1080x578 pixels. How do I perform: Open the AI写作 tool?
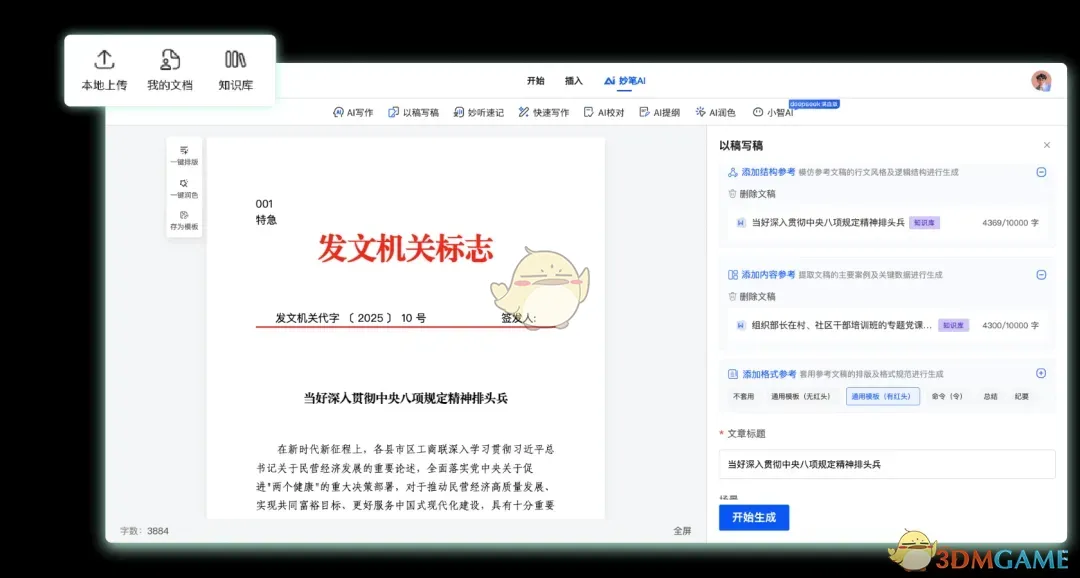click(351, 112)
